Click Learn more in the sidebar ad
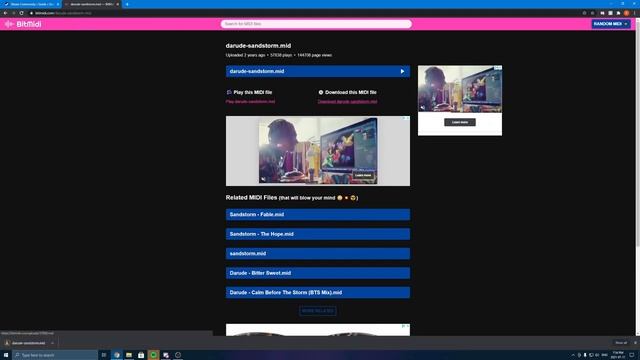640x360 pixels. (x=460, y=122)
